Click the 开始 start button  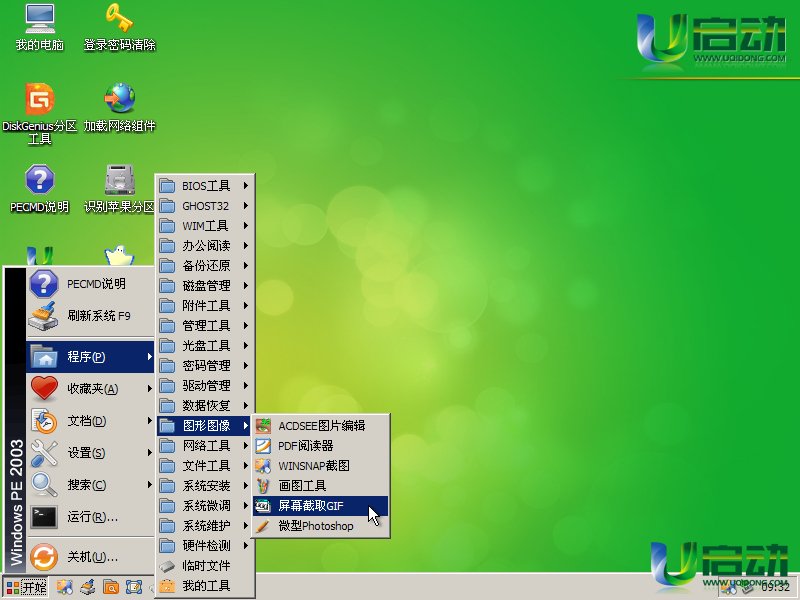(26, 587)
